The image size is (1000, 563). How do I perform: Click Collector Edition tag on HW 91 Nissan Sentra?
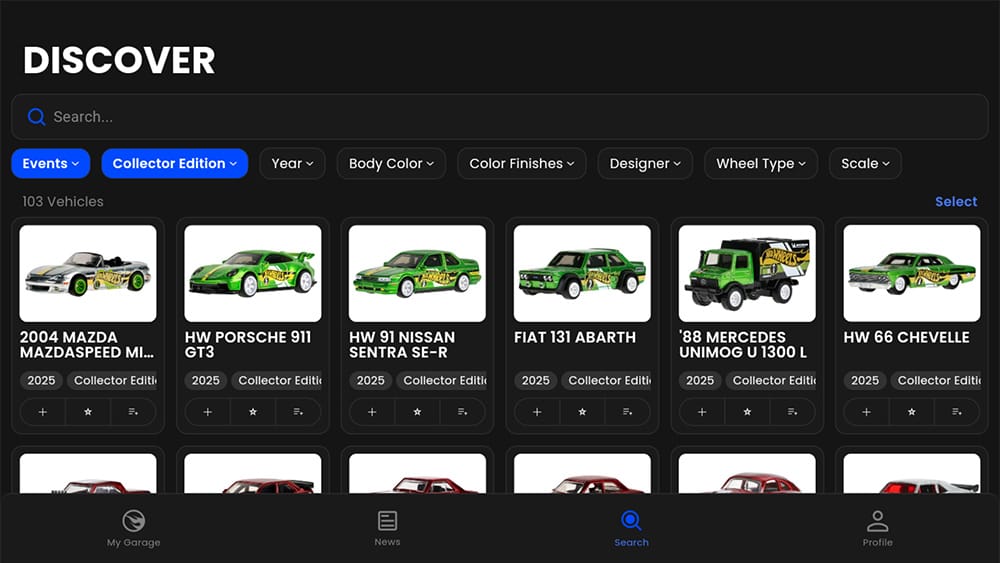441,381
